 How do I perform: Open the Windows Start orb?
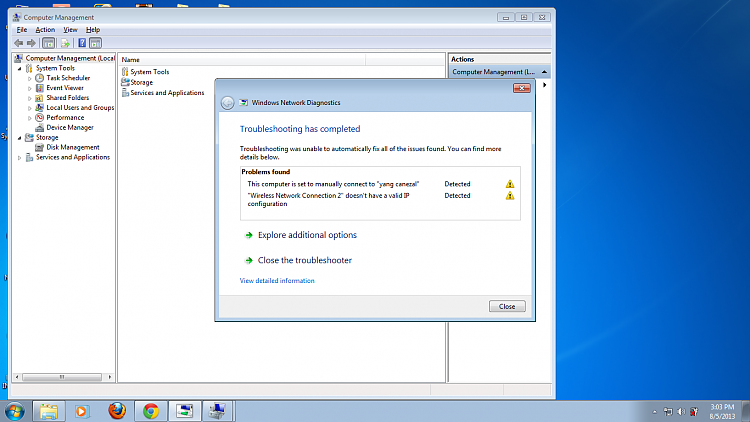point(15,411)
